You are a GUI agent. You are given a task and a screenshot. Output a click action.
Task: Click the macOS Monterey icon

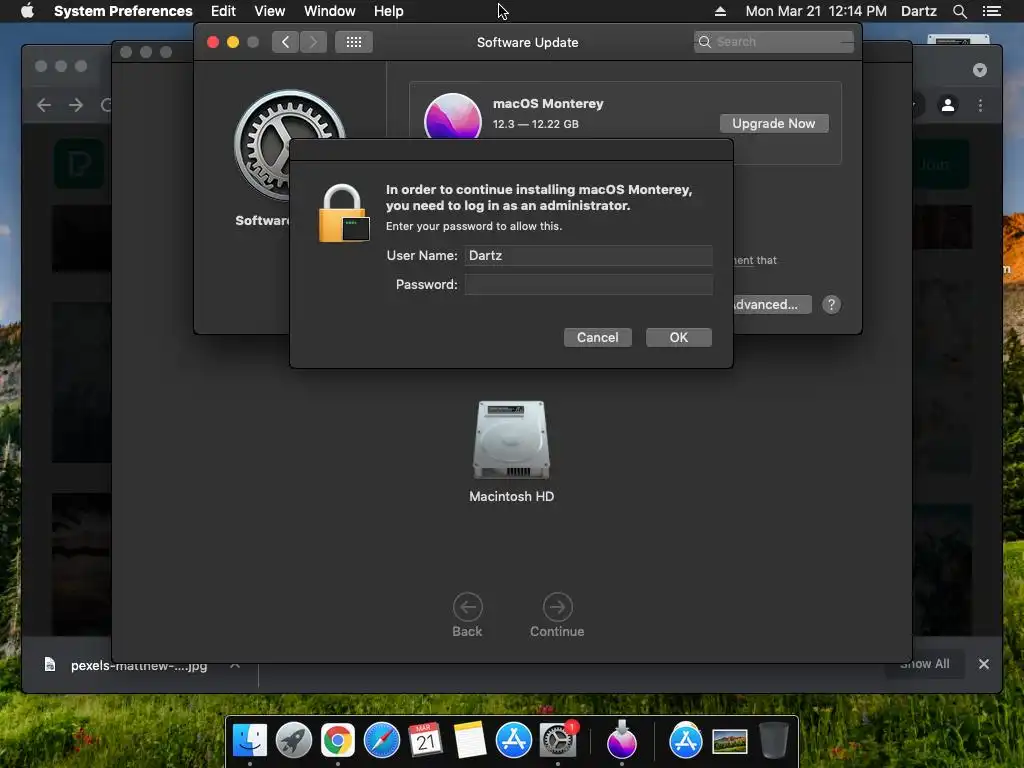pos(453,116)
